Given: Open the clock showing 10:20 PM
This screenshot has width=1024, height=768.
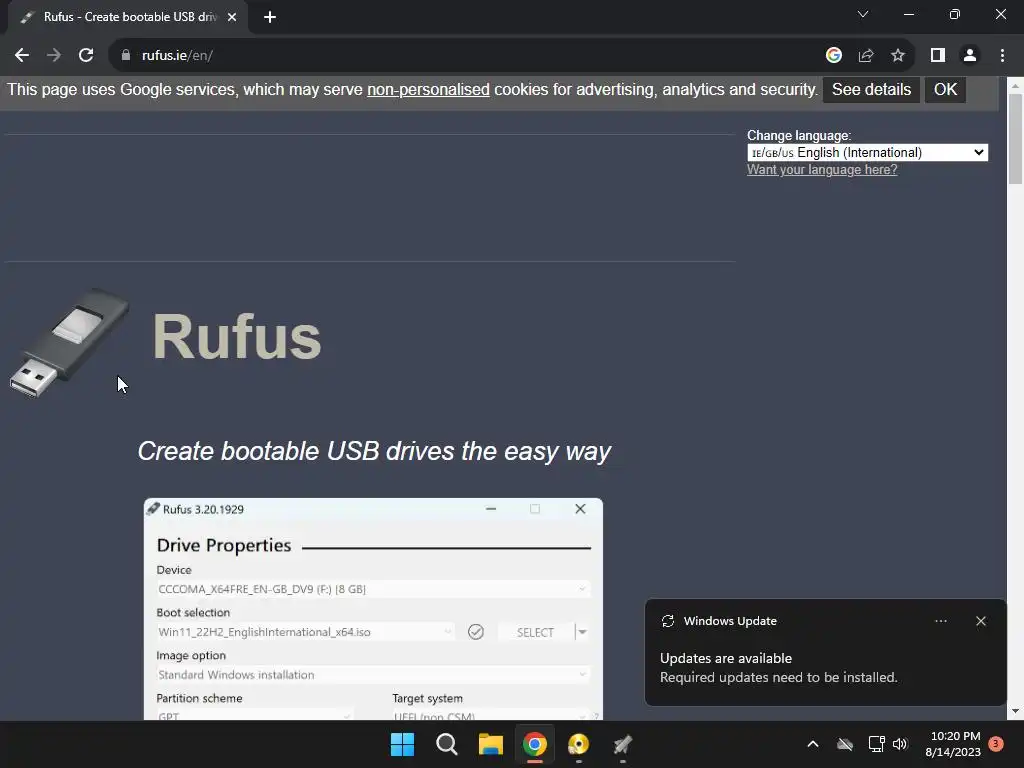Looking at the screenshot, I should [953, 744].
